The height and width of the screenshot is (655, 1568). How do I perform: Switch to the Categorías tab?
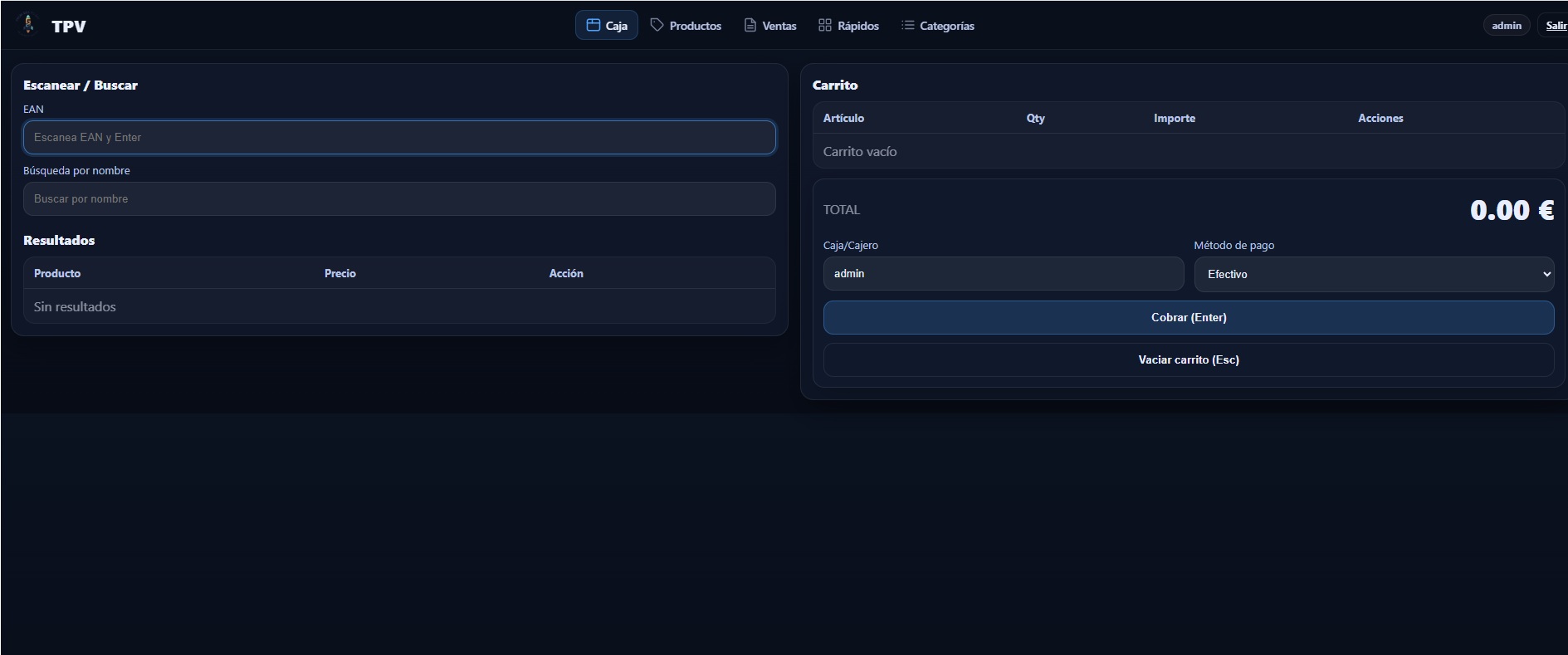click(938, 25)
